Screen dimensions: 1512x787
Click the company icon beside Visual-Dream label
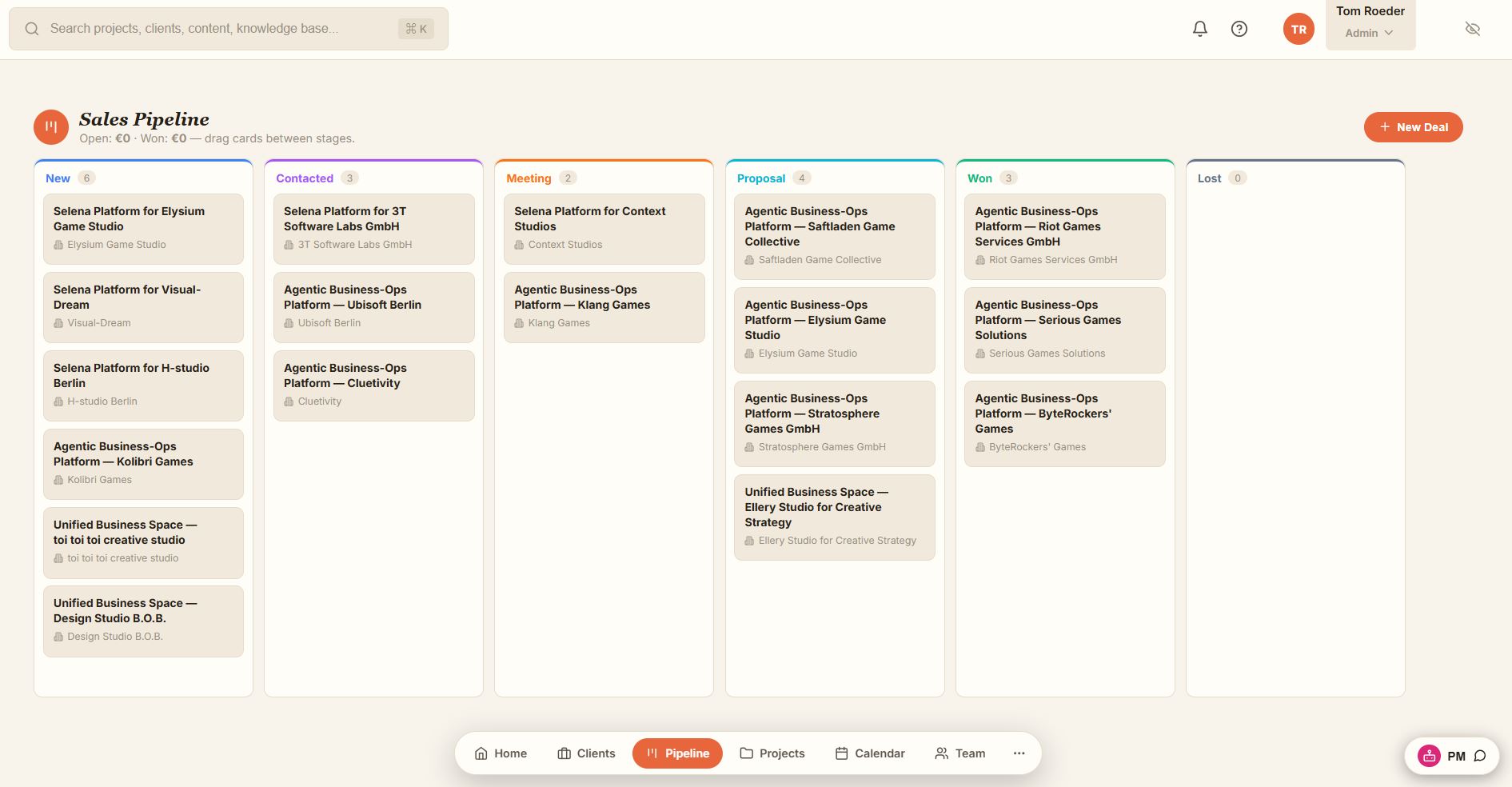point(58,323)
